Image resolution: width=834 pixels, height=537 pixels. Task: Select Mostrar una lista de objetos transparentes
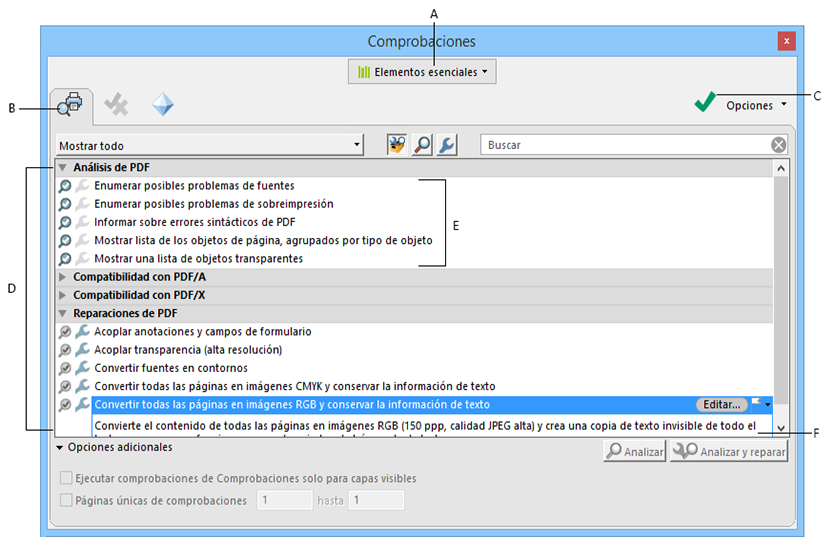[198, 258]
